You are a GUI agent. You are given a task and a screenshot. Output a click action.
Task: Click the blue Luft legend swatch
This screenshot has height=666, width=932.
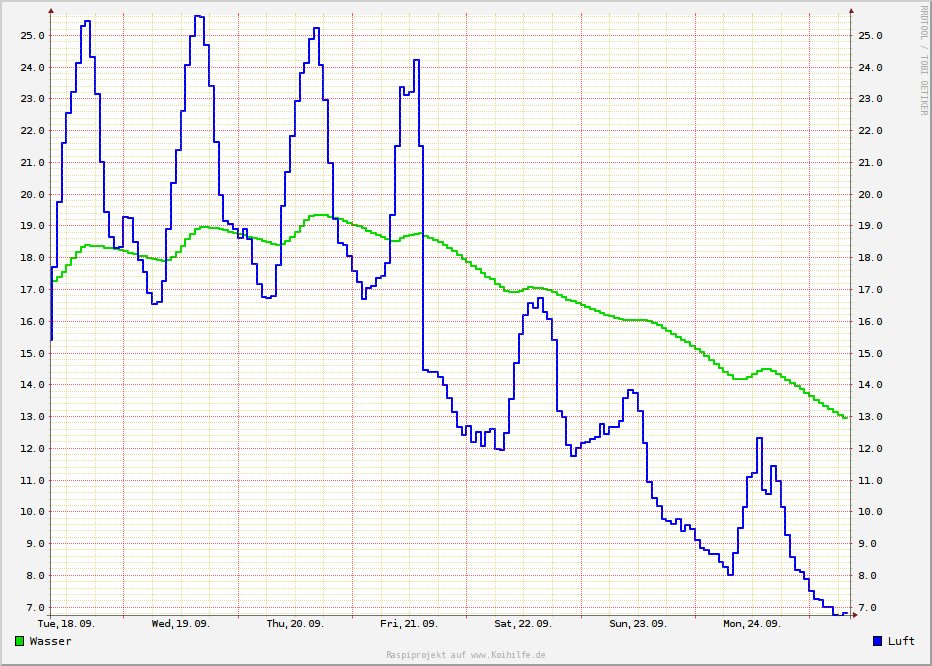(x=878, y=641)
